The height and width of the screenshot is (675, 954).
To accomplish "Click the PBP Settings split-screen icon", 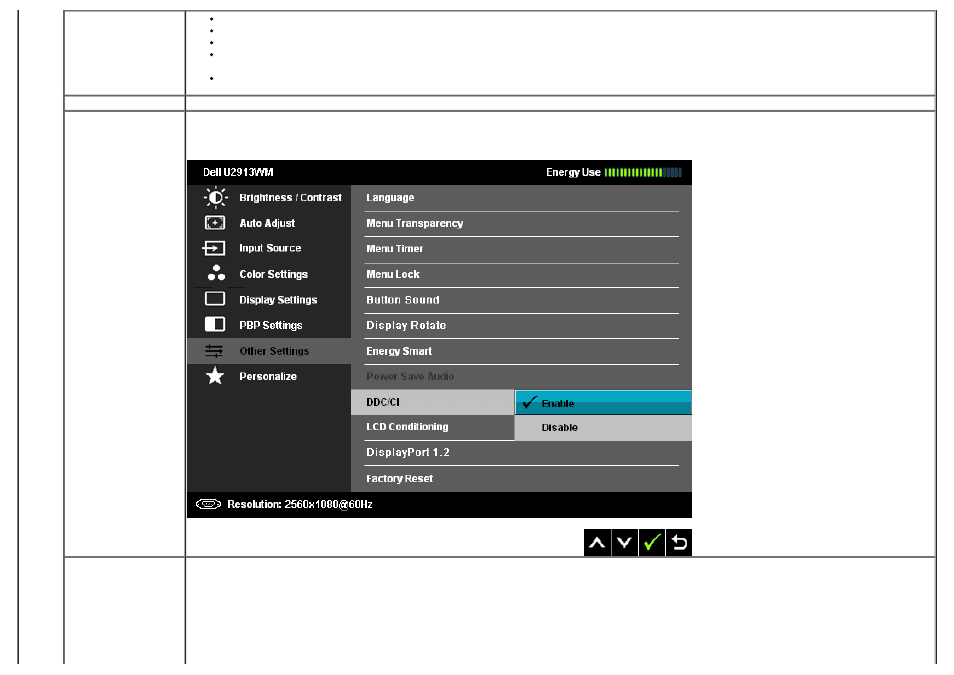I will click(215, 324).
